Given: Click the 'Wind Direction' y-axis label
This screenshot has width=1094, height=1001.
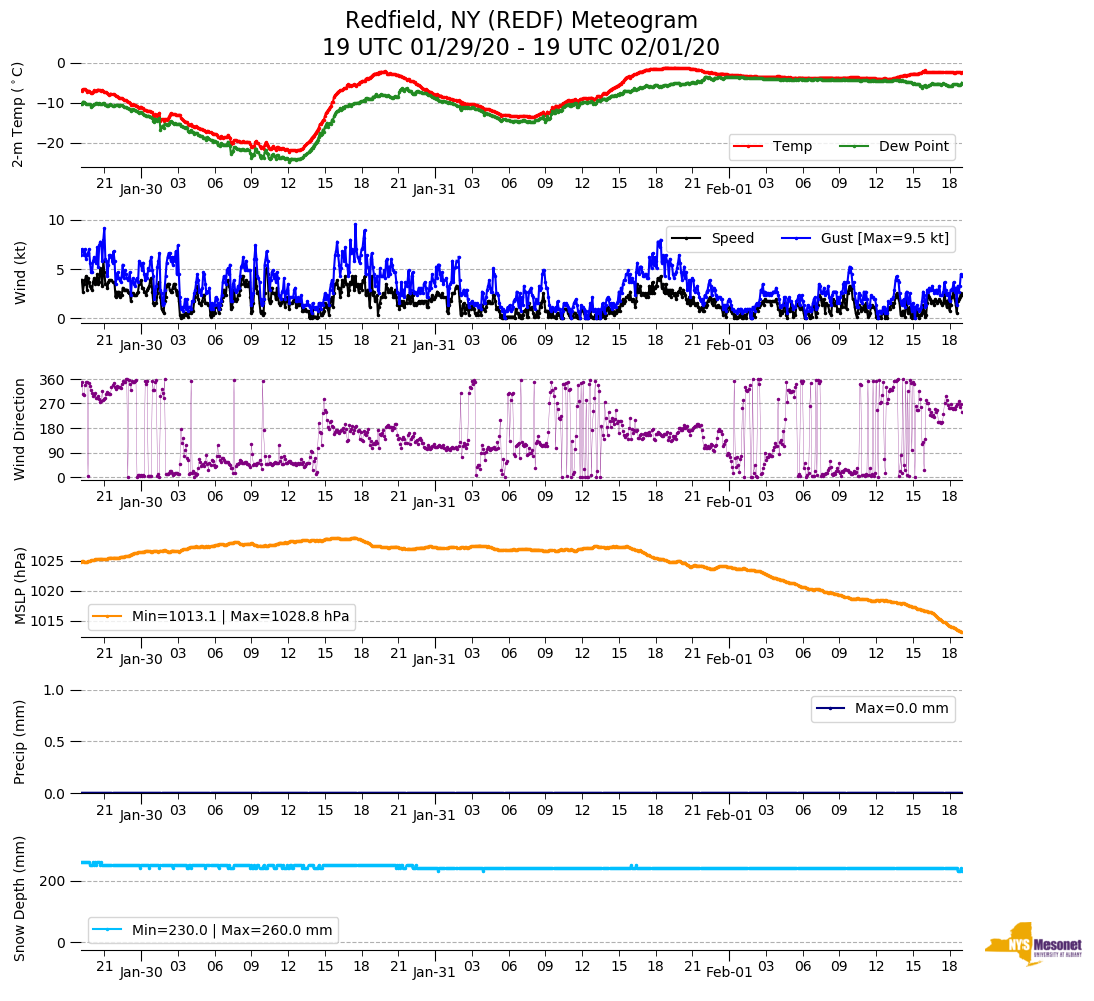Looking at the screenshot, I should tap(18, 429).
